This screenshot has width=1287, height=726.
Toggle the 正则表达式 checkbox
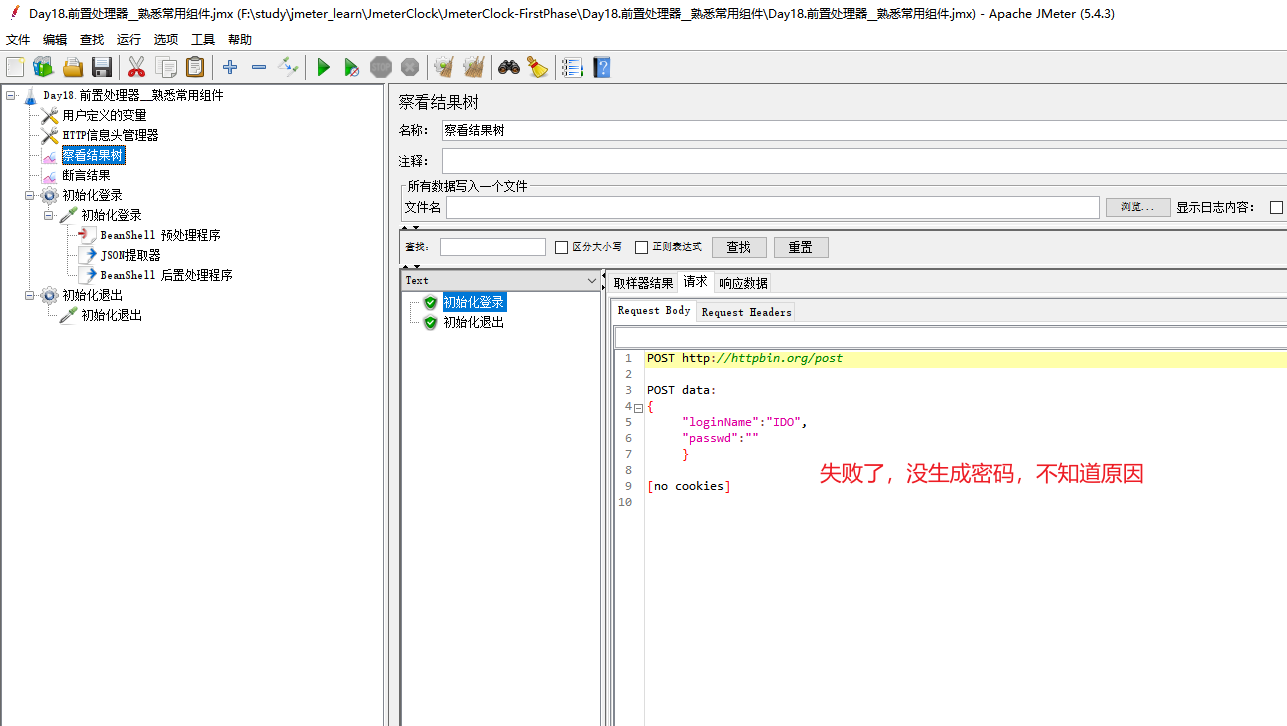[x=642, y=247]
